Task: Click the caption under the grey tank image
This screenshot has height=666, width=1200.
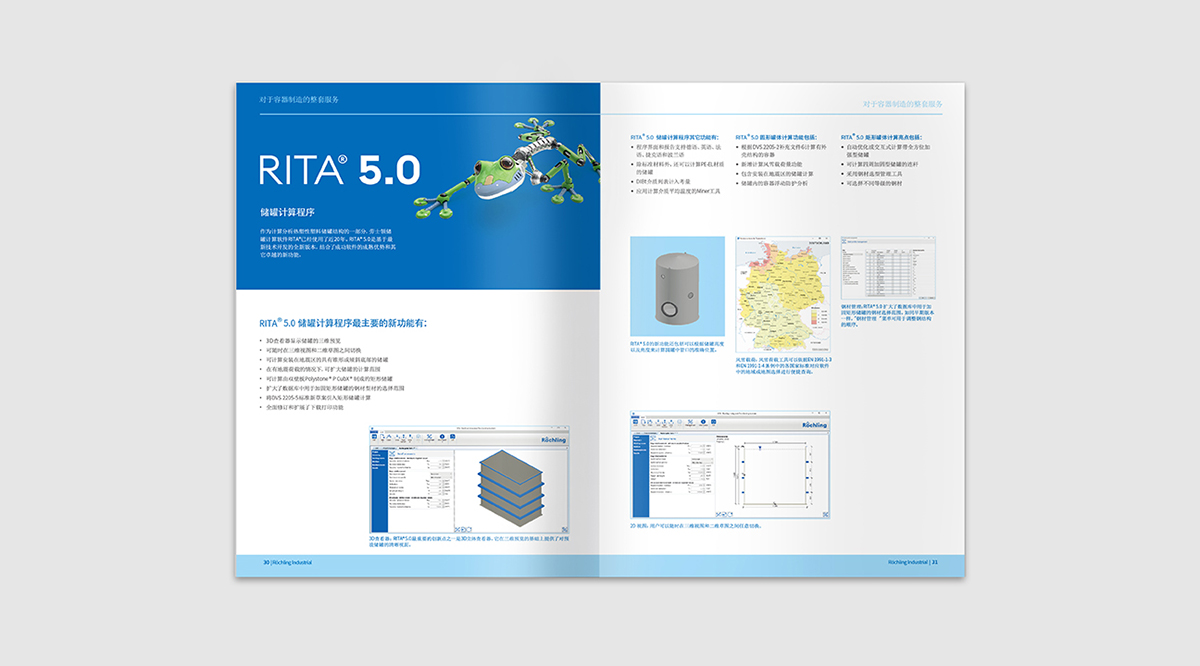Action: 677,347
